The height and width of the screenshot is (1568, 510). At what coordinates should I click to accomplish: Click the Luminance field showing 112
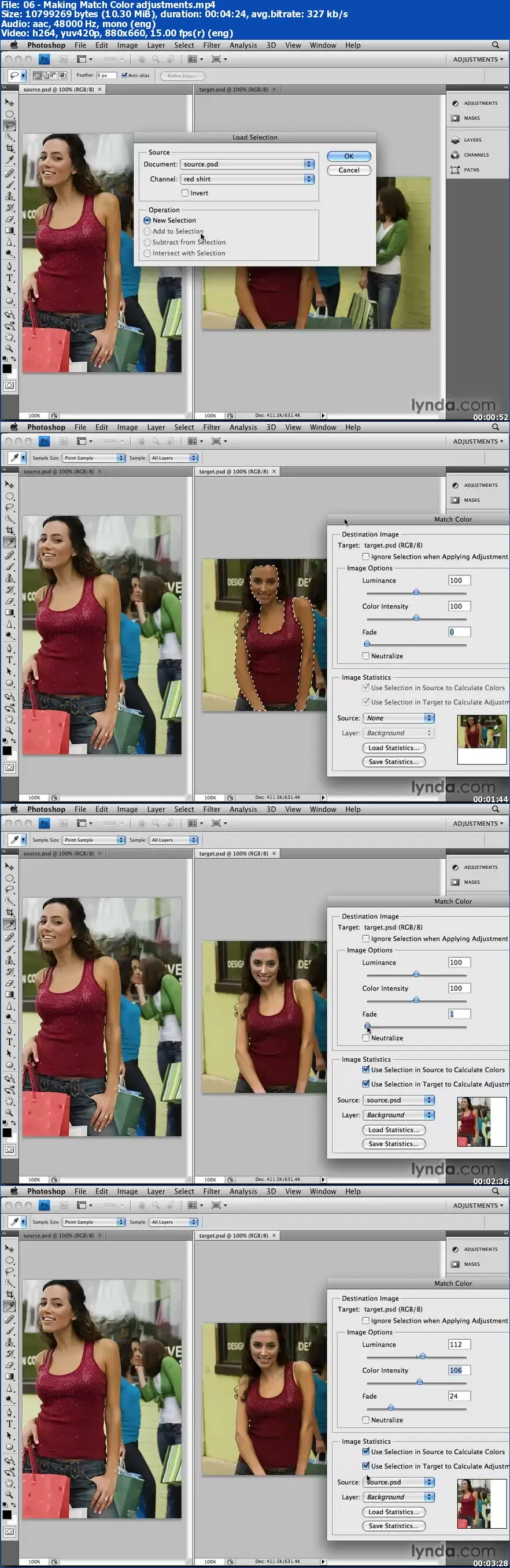459,1344
